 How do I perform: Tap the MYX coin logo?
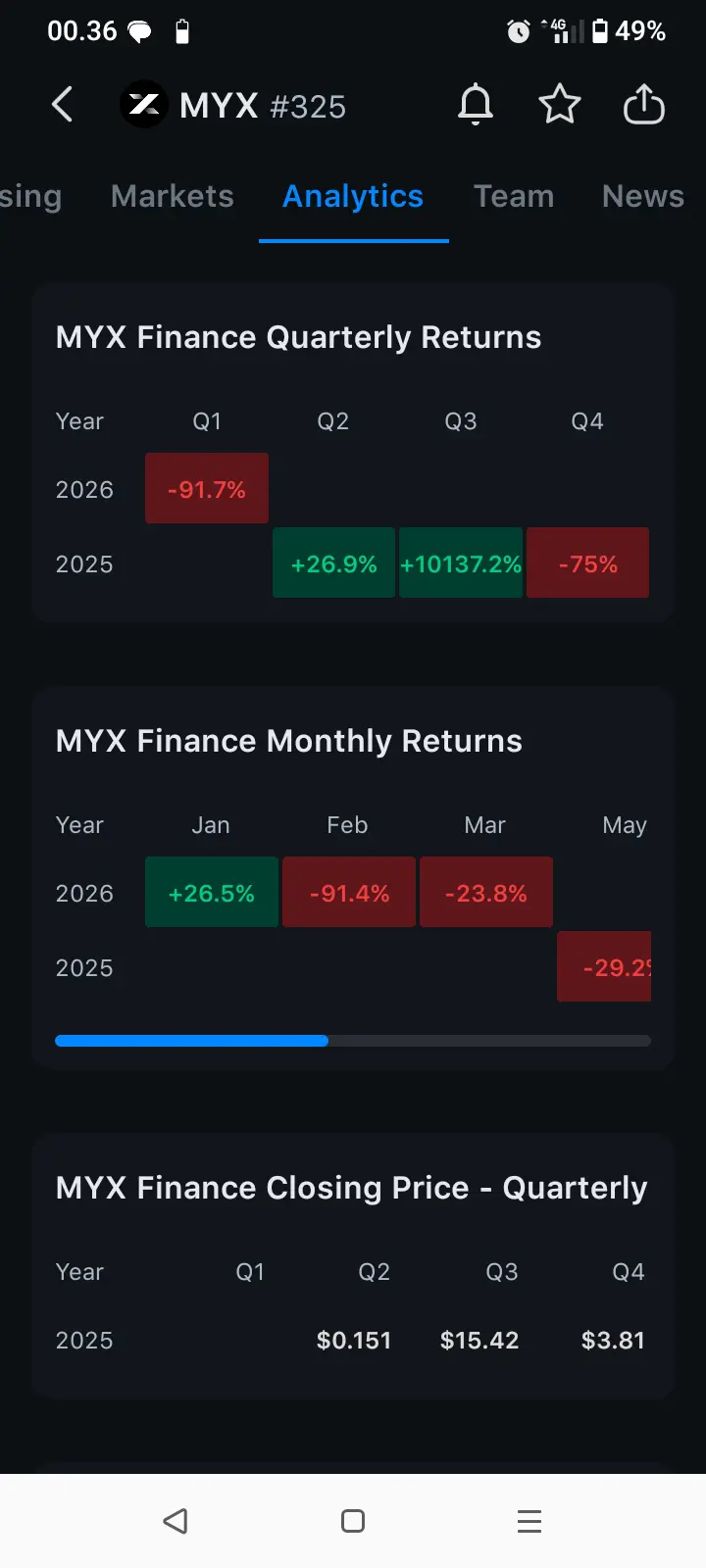point(144,105)
